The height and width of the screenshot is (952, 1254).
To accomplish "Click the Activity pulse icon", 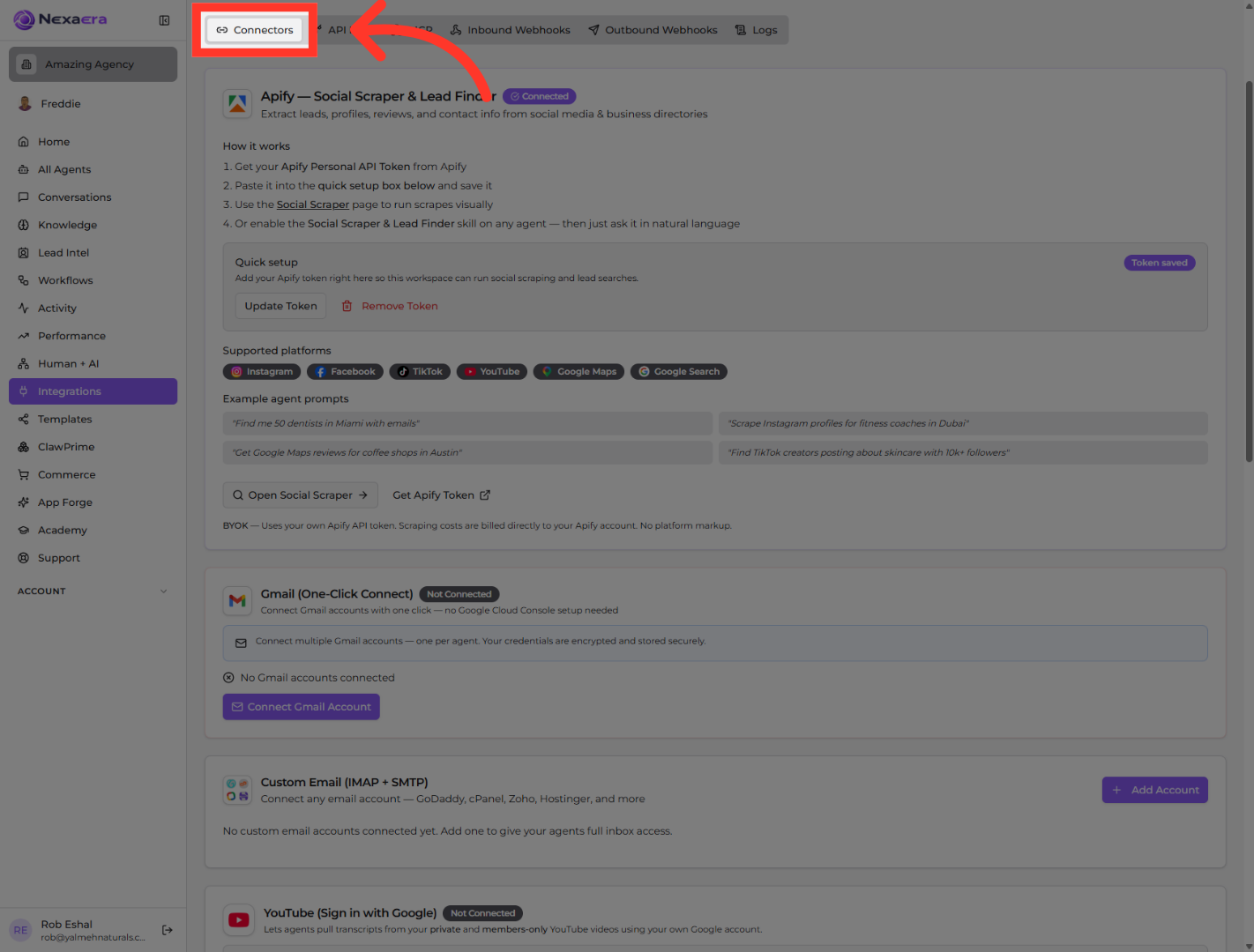I will (24, 309).
